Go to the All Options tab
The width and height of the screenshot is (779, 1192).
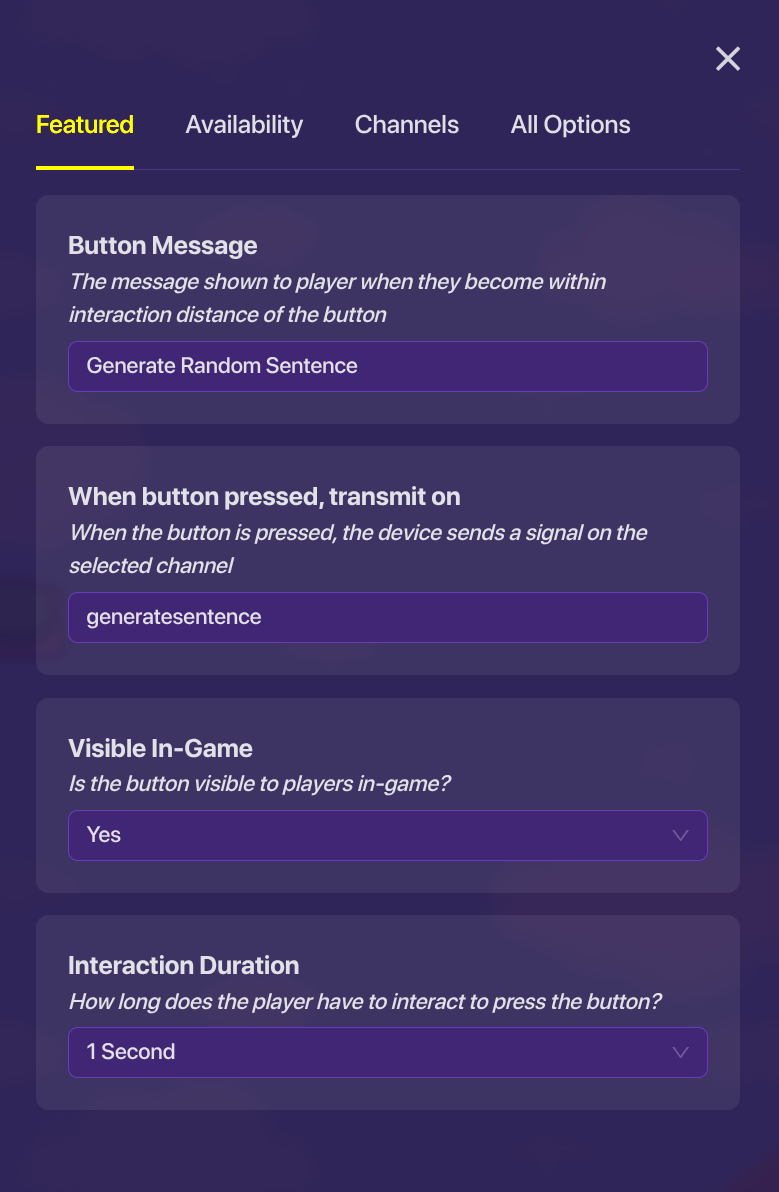570,125
